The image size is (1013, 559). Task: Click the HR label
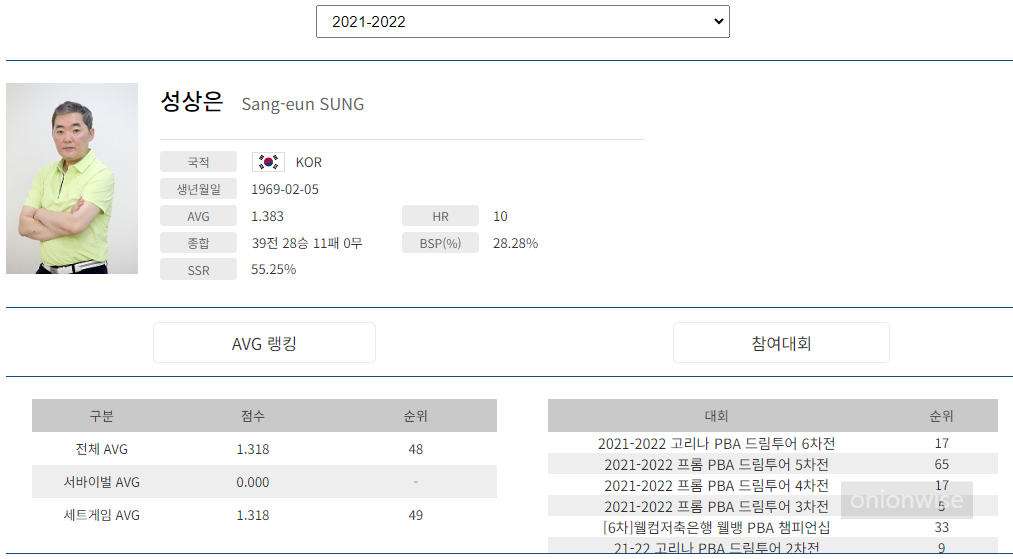click(441, 216)
